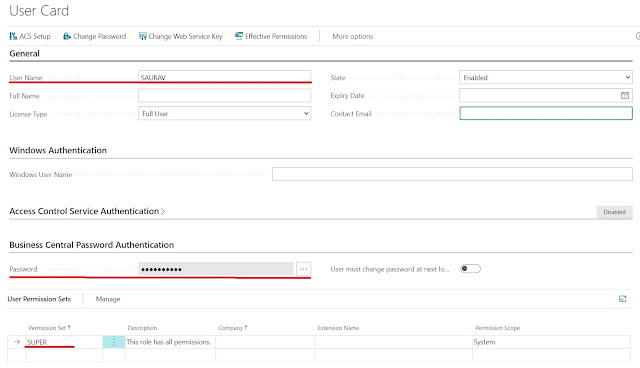640x368 pixels.
Task: Click 'This role has all permissions.' cell
Action: click(x=169, y=342)
